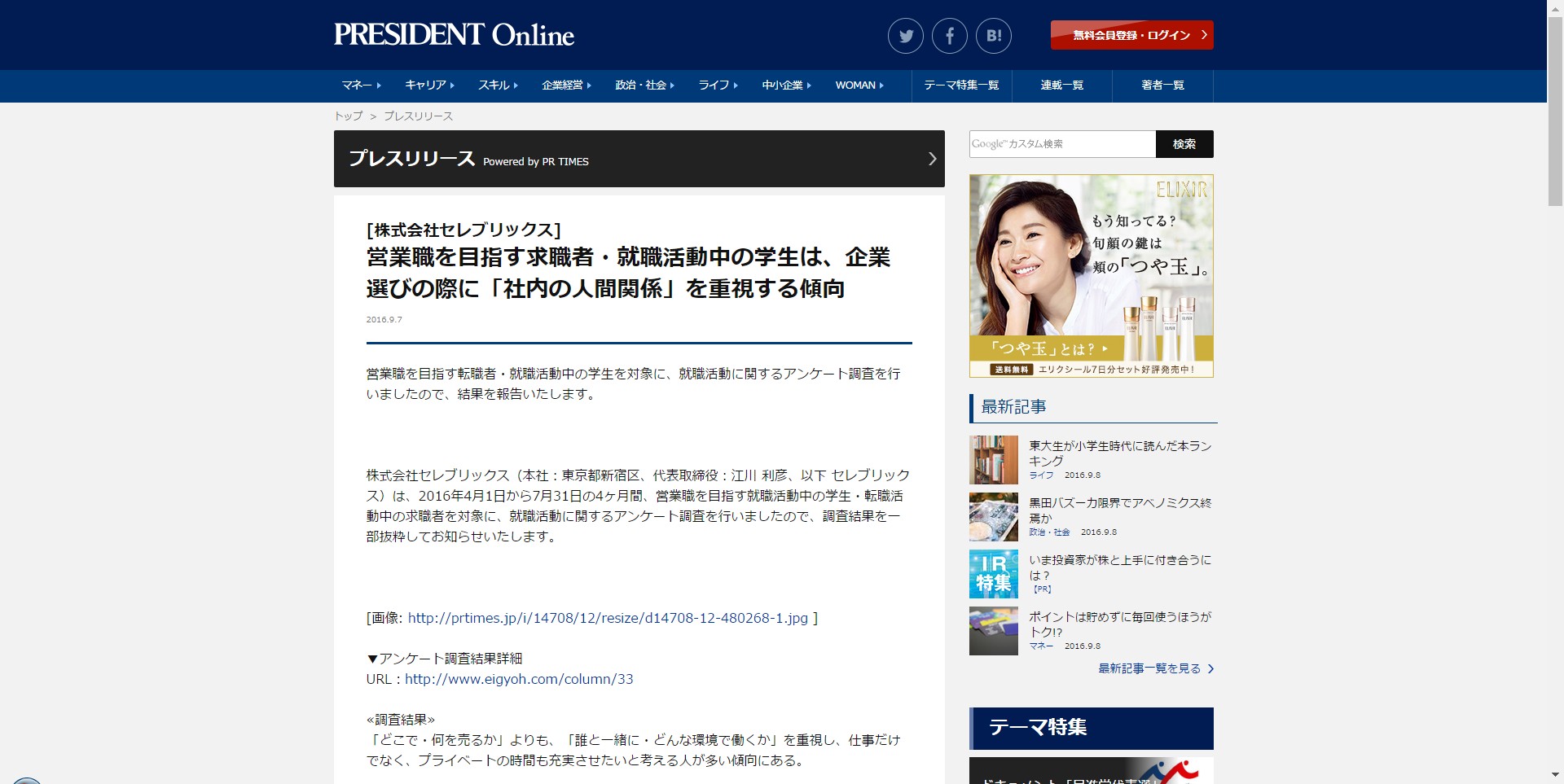Image resolution: width=1564 pixels, height=784 pixels.
Task: Open IR特集 thumbnail
Action: coord(994,574)
